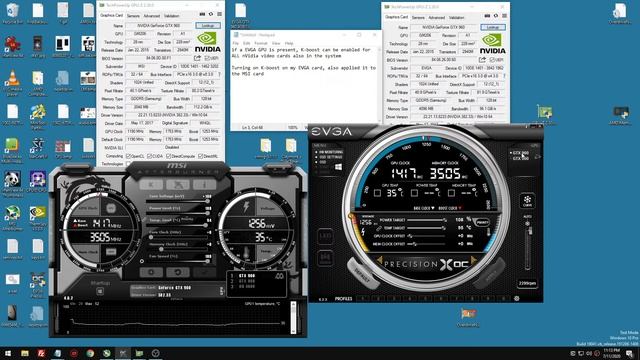
Task: Click Afterburner apply checkmark button
Action: click(204, 272)
